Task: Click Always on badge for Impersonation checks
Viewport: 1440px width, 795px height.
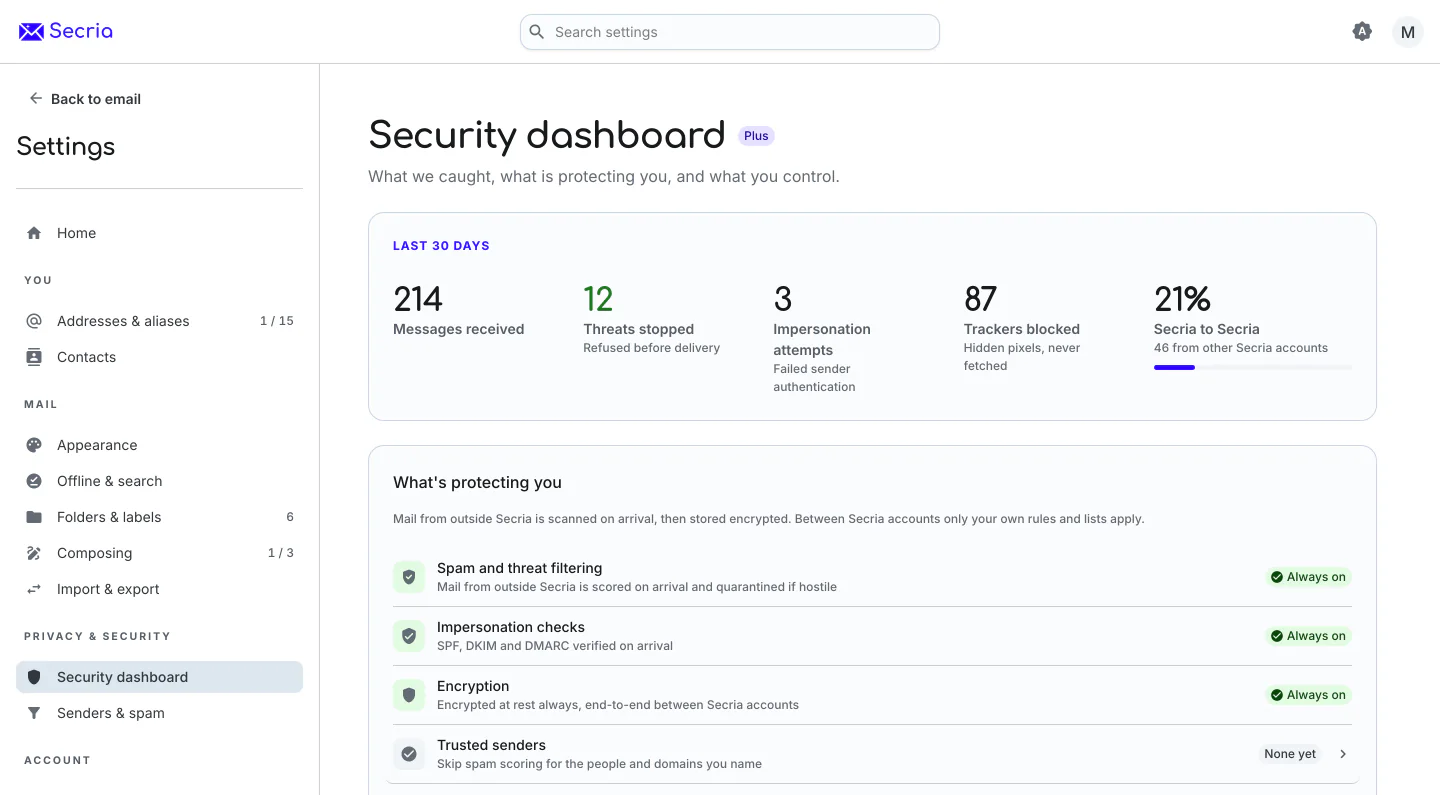Action: [1308, 636]
